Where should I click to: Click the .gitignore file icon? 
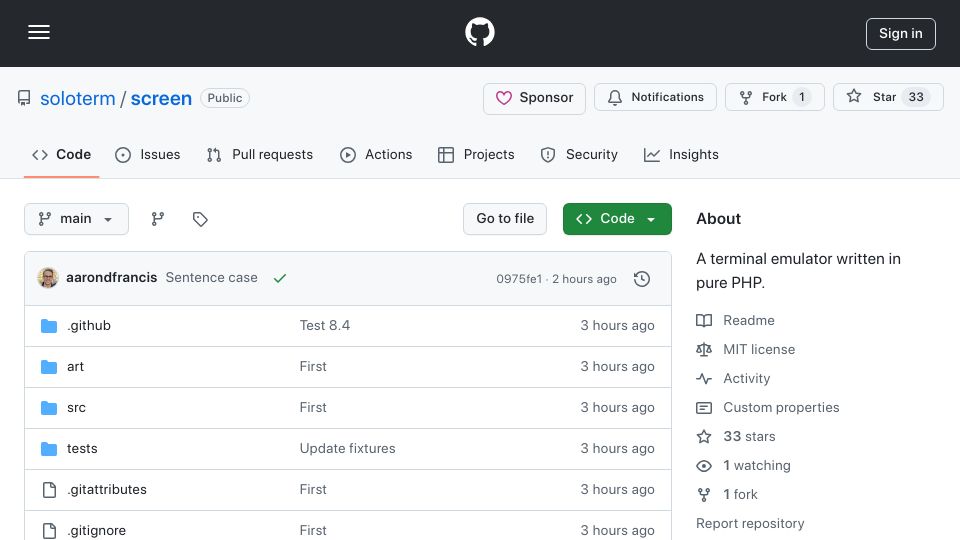pyautogui.click(x=50, y=531)
